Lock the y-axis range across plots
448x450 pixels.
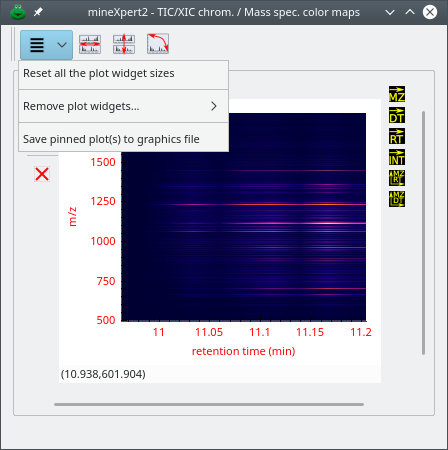coord(124,44)
